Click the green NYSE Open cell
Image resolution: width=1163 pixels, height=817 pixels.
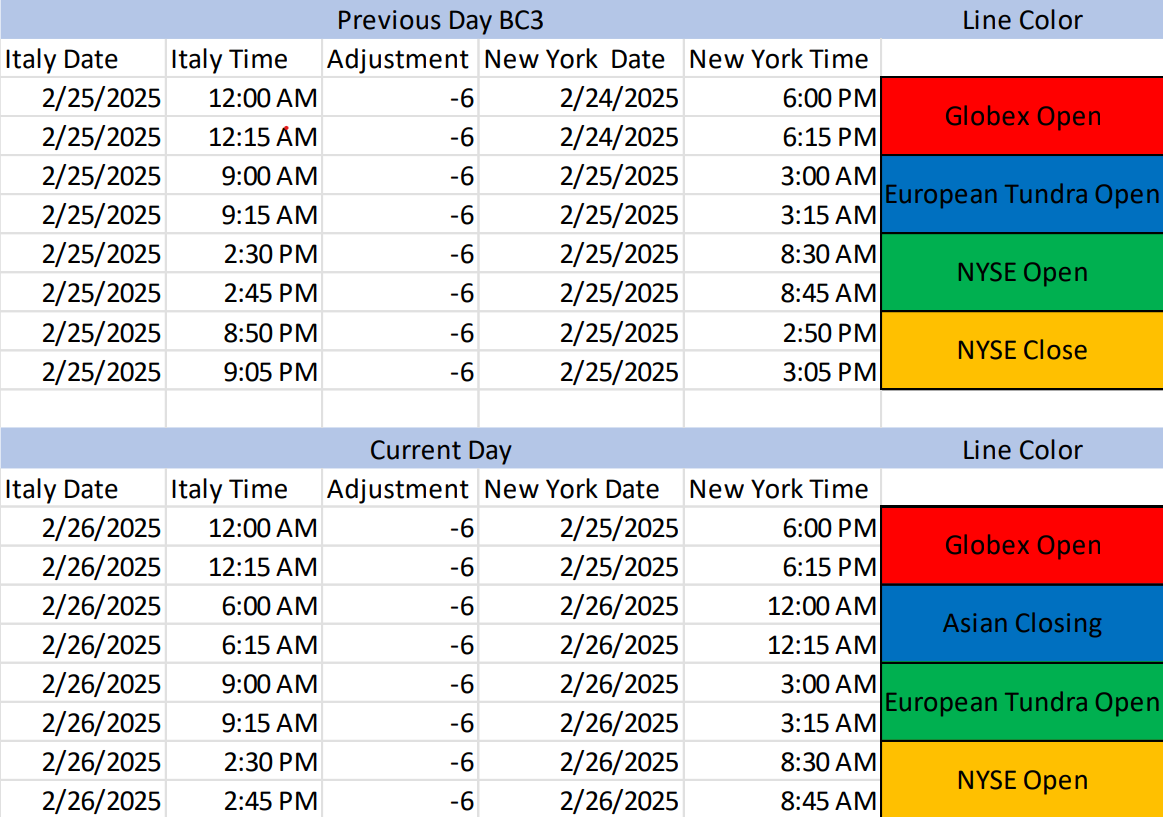pyautogui.click(x=1021, y=273)
